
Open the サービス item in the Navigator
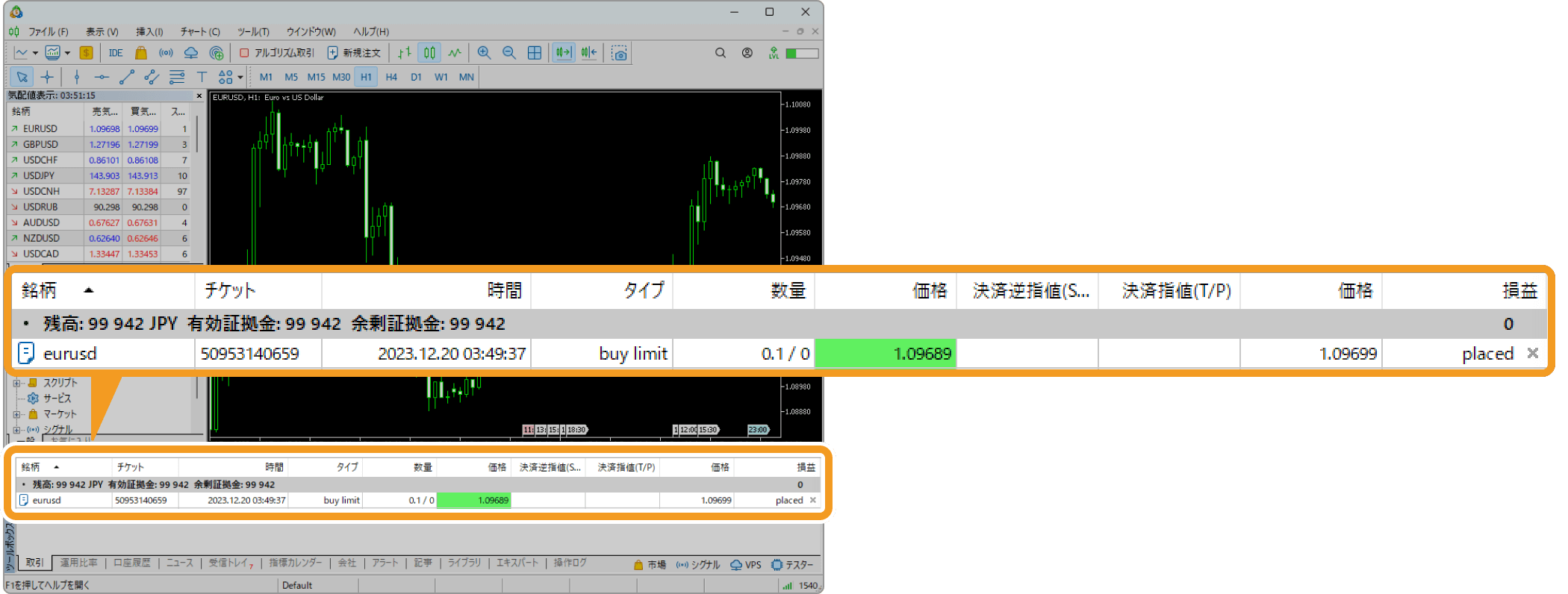pos(50,398)
